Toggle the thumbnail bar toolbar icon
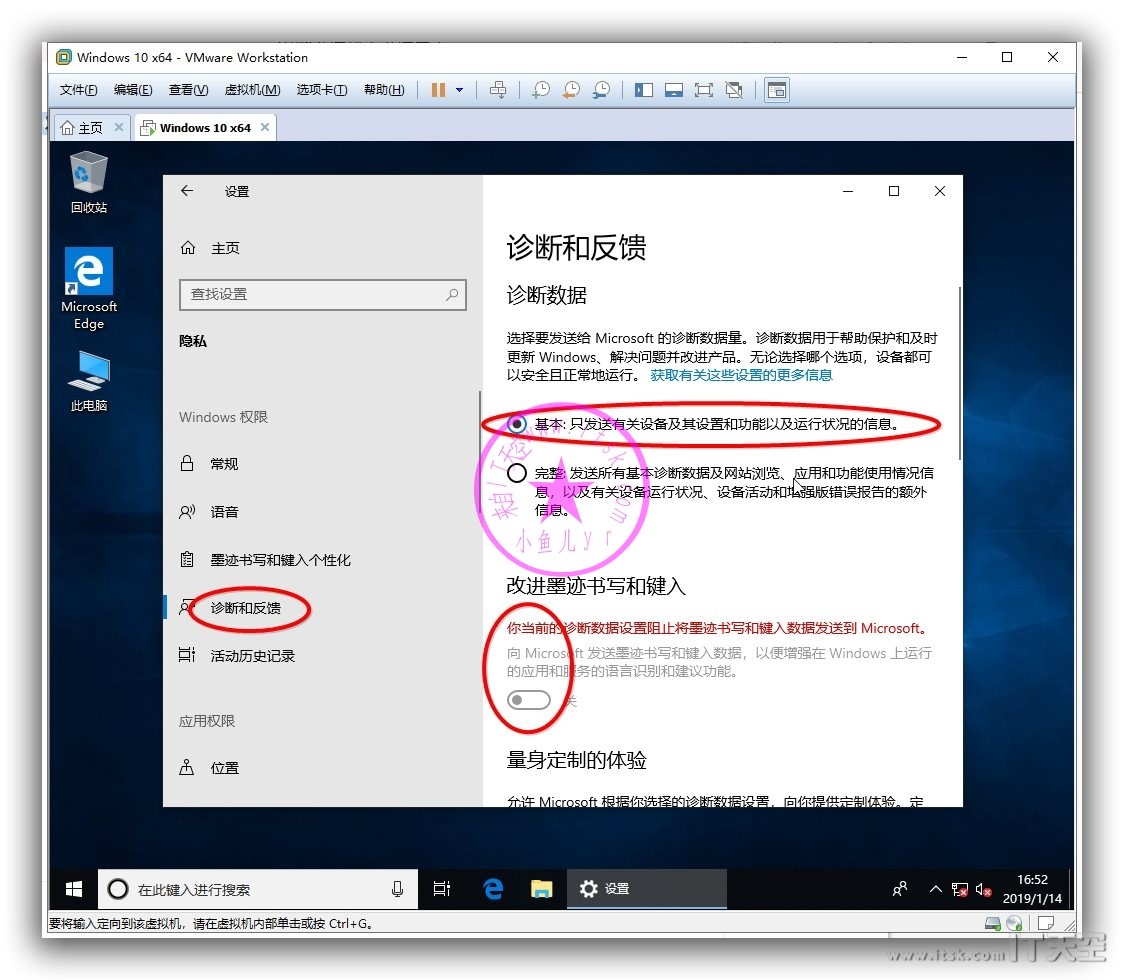Viewport: 1124px width, 980px height. coord(674,90)
